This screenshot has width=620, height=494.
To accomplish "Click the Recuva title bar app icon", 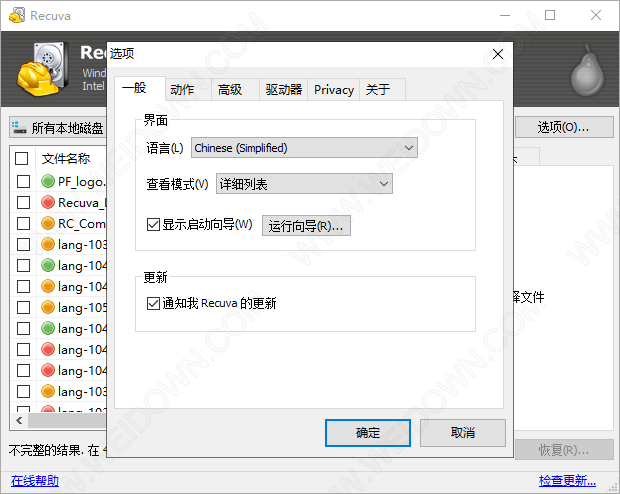I will 17,15.
